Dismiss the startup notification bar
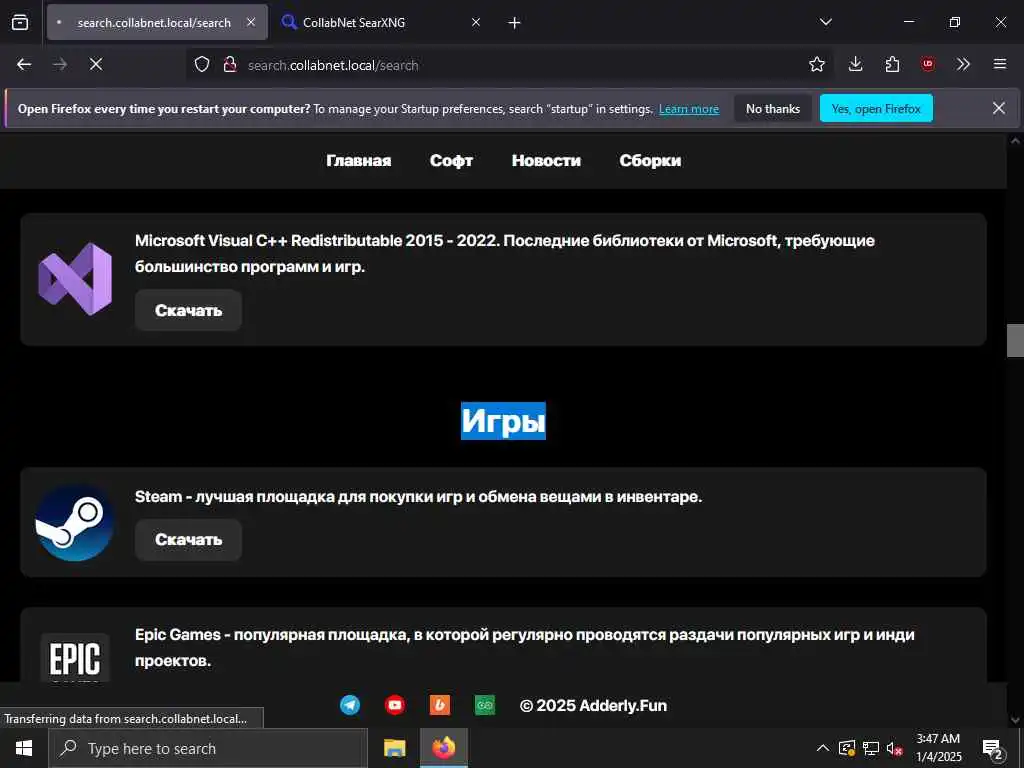Viewport: 1024px width, 768px height. 999,108
